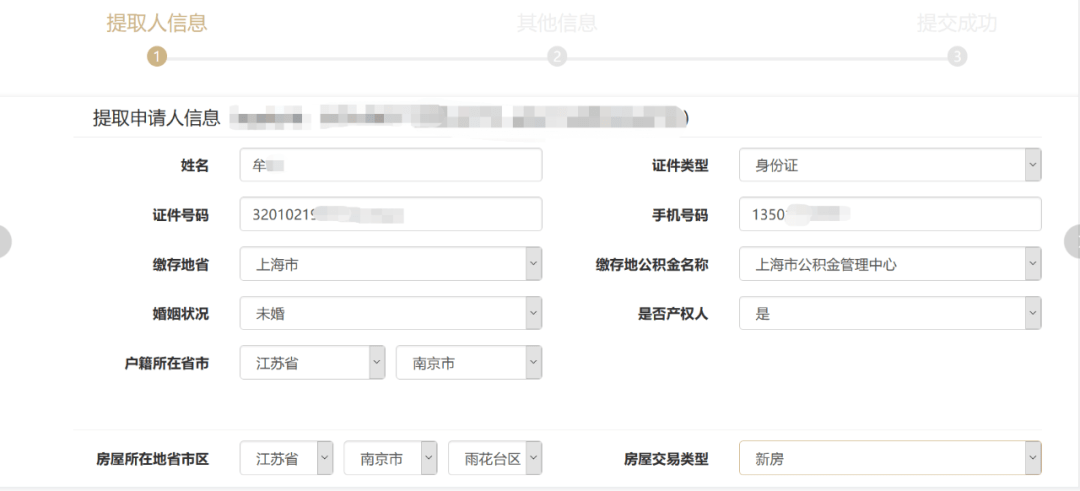Click the 证件号码 input field
Screen dimensions: 1080x491
[x=391, y=214]
